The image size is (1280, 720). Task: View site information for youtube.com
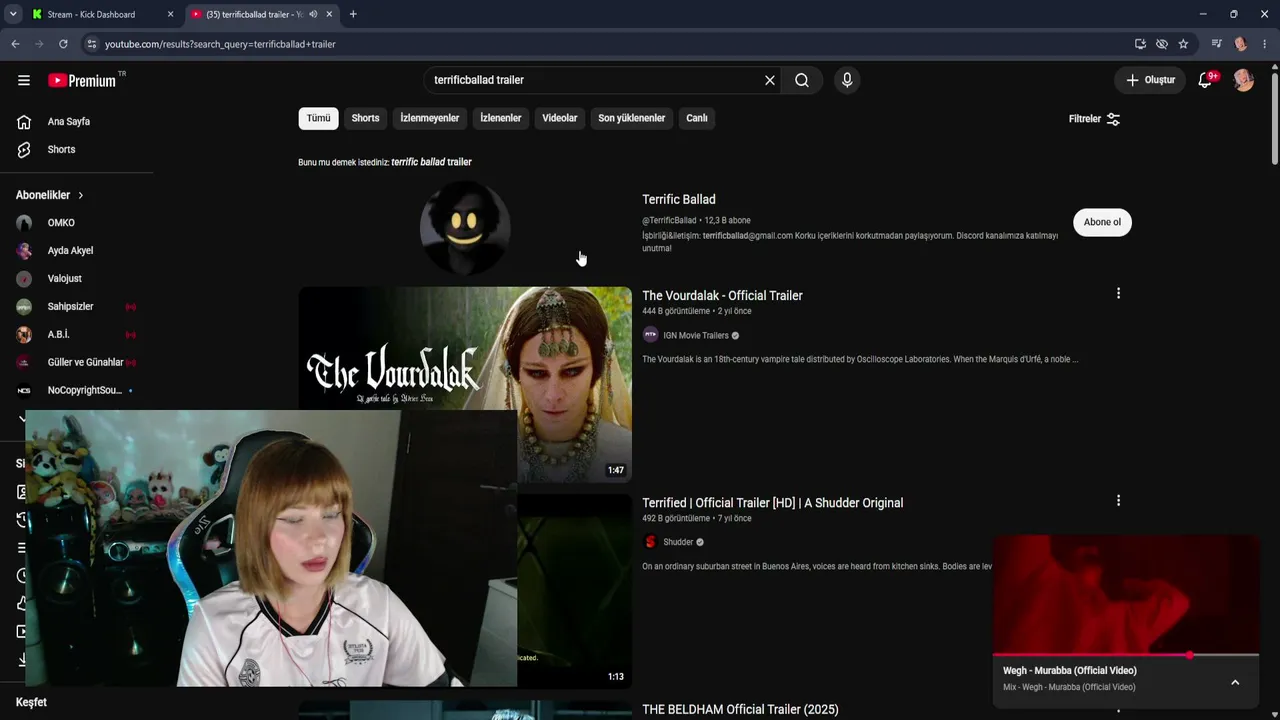(91, 44)
